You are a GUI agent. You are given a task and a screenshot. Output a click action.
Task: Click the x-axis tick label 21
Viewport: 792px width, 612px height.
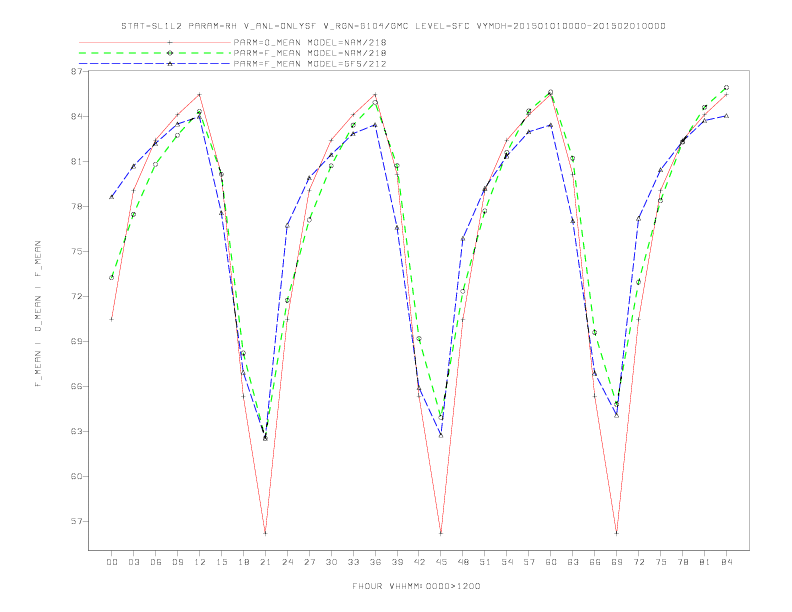pyautogui.click(x=265, y=562)
